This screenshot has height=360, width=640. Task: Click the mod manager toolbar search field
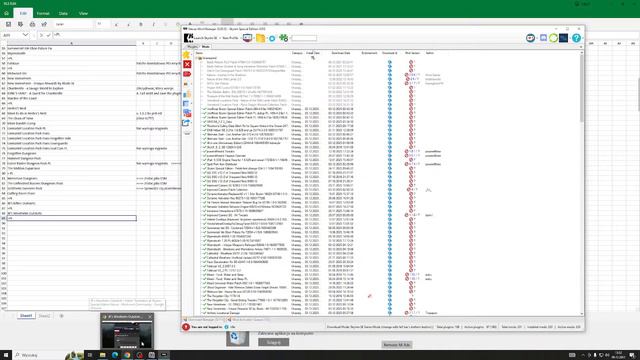point(304,38)
